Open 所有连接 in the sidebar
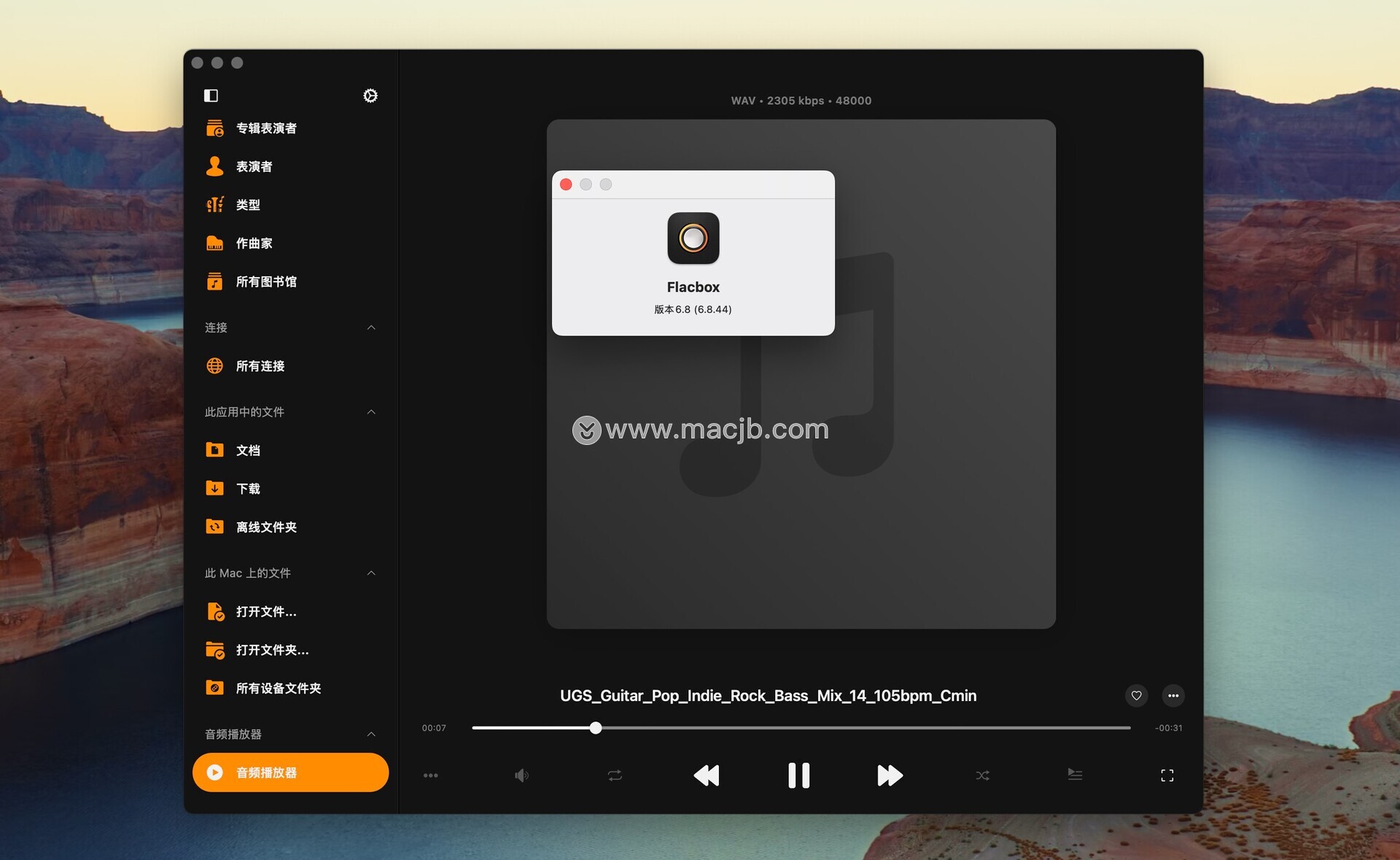 pos(290,366)
